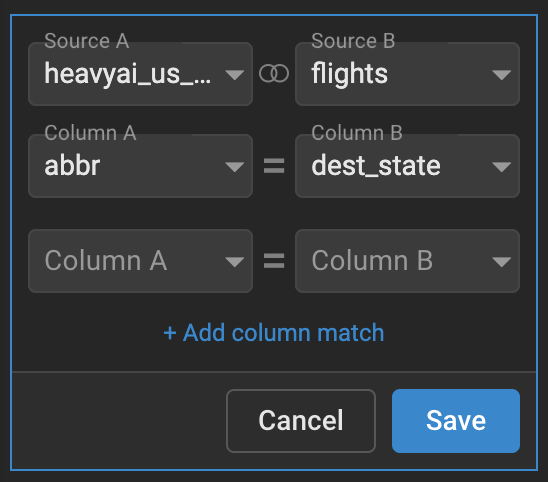Choose a value in the empty Column A field
The image size is (548, 482).
pyautogui.click(x=140, y=261)
